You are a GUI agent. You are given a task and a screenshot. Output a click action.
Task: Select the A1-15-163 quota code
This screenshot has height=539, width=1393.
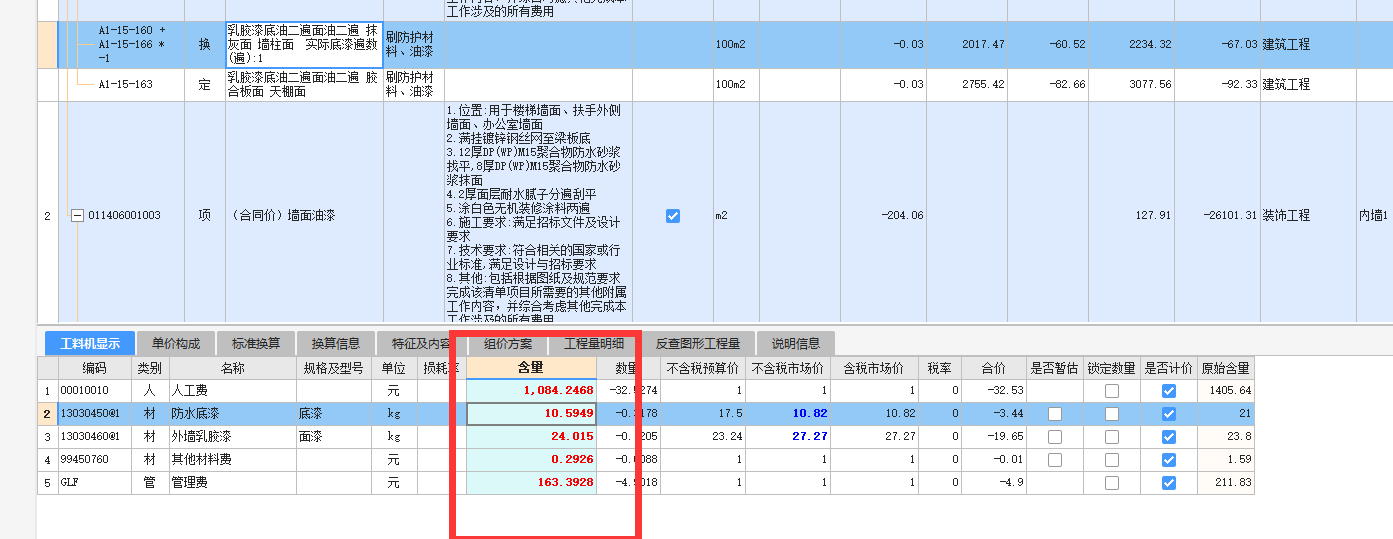125,85
